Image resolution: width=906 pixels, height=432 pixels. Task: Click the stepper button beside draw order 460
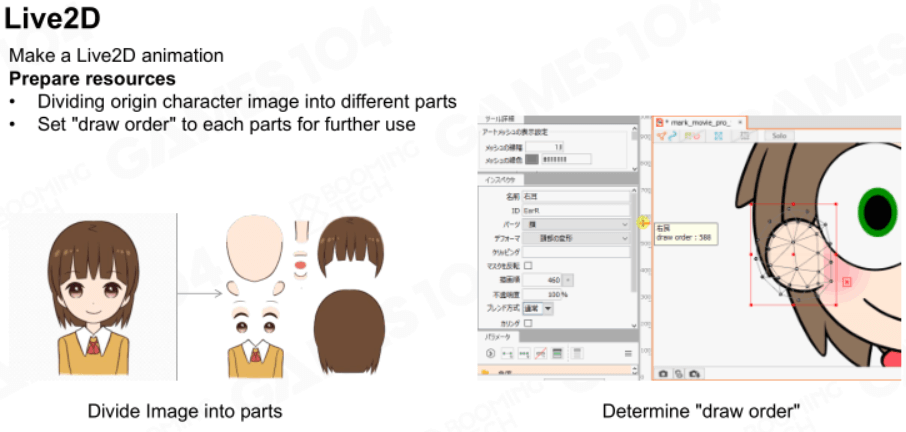coord(569,280)
